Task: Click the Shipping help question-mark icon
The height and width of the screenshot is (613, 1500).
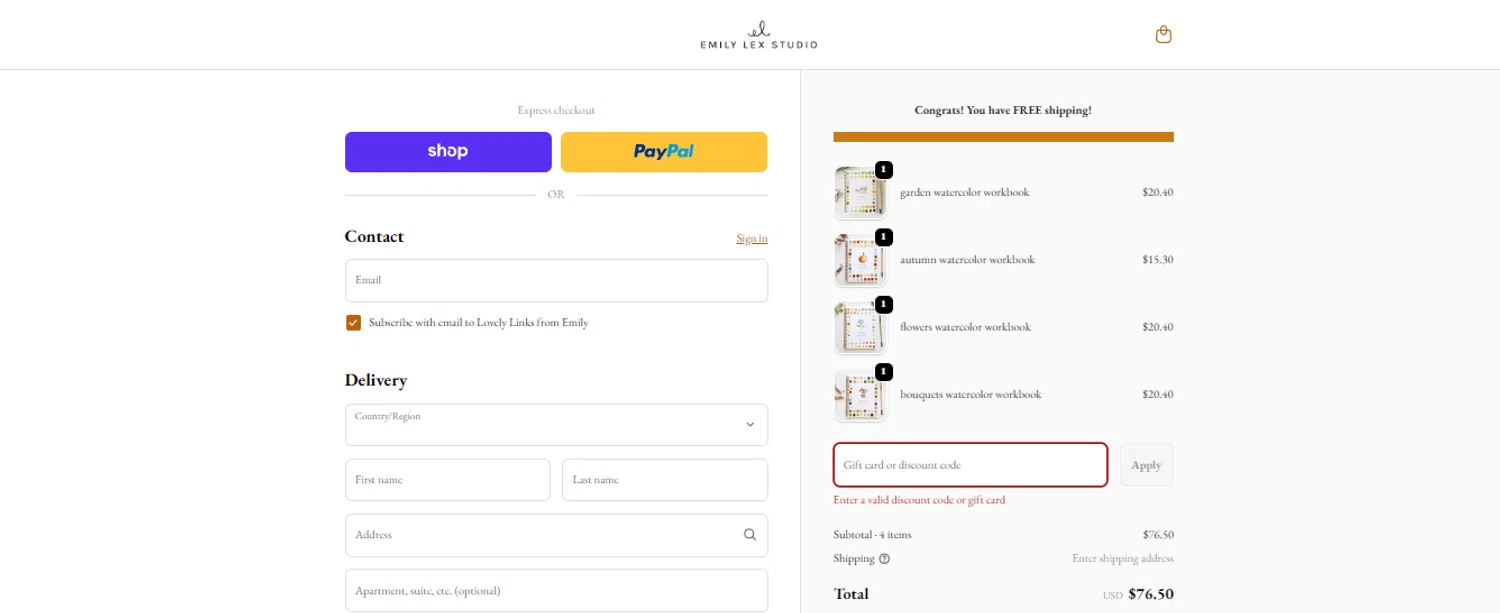Action: tap(884, 559)
